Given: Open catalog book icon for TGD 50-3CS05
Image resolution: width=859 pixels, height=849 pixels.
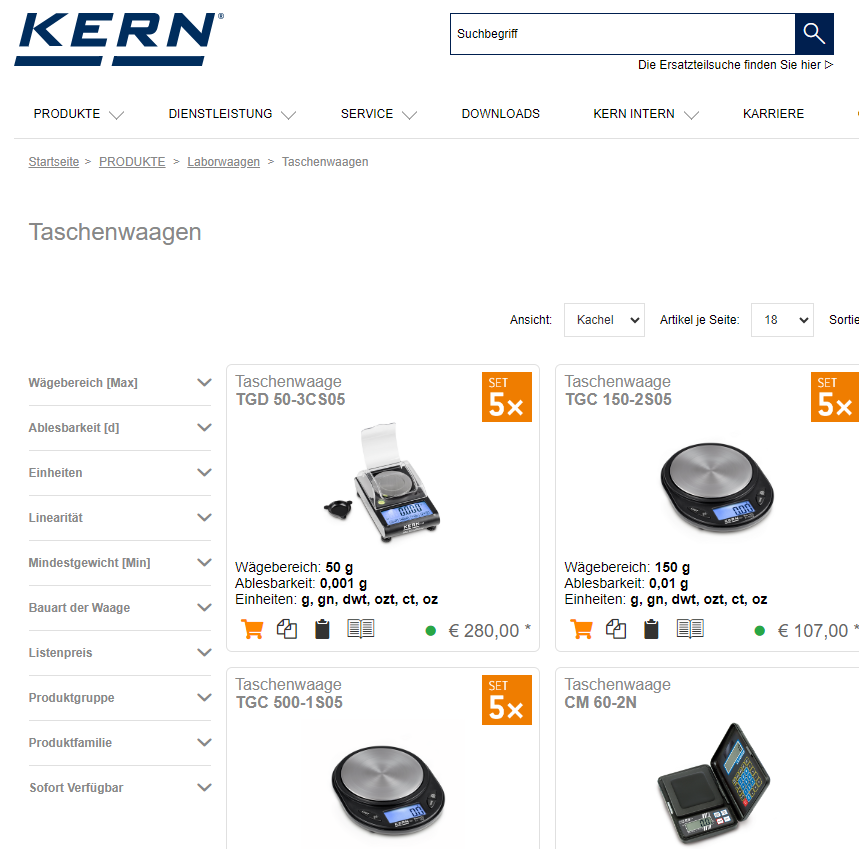Looking at the screenshot, I should coord(361,629).
